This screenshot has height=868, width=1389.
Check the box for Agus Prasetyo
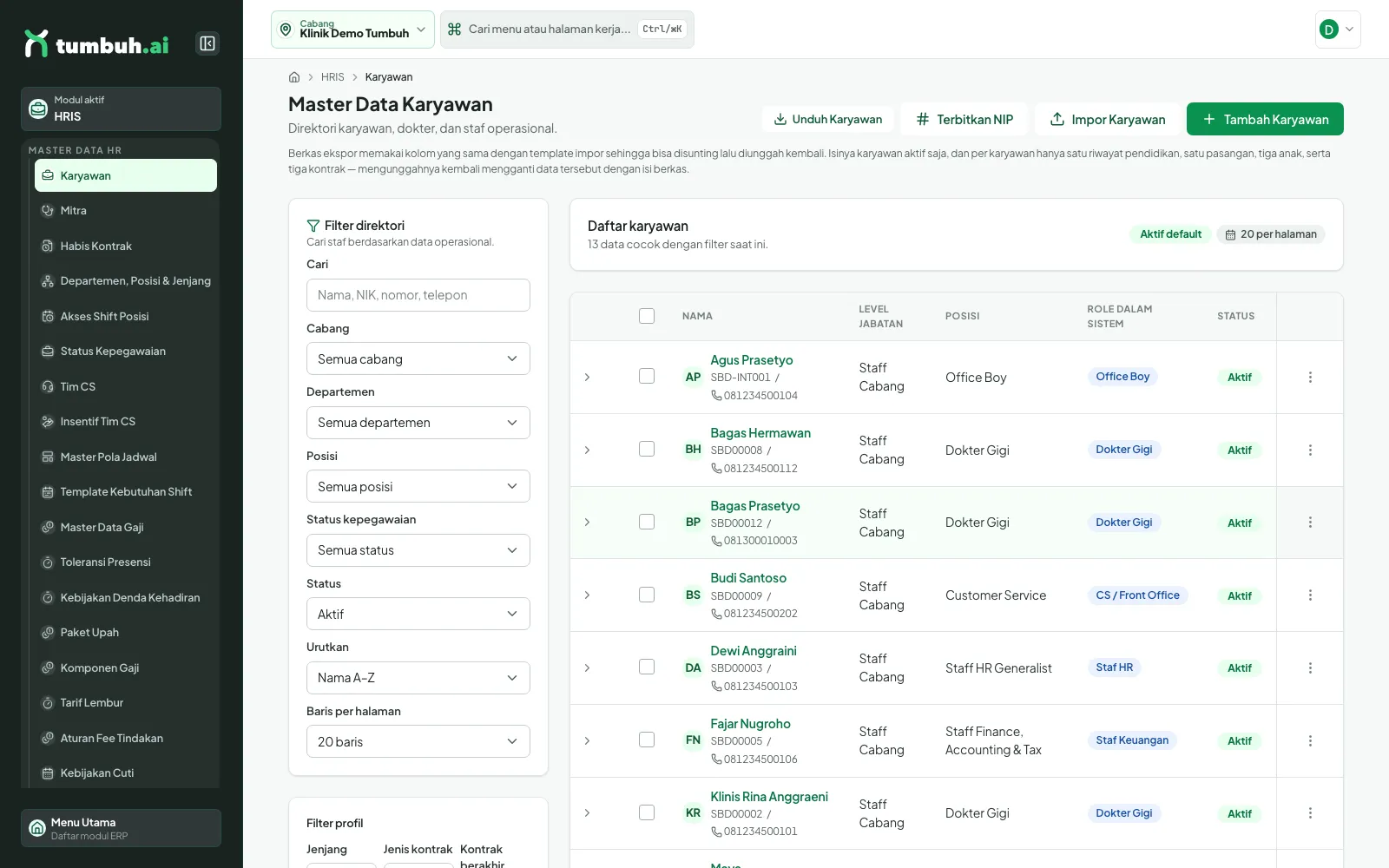point(647,376)
